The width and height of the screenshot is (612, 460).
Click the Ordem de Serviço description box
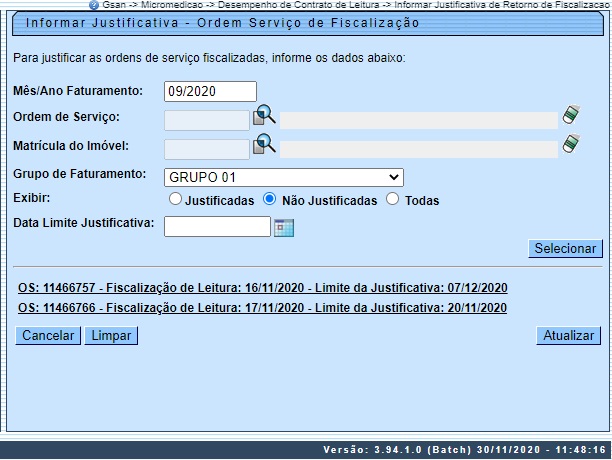point(419,121)
